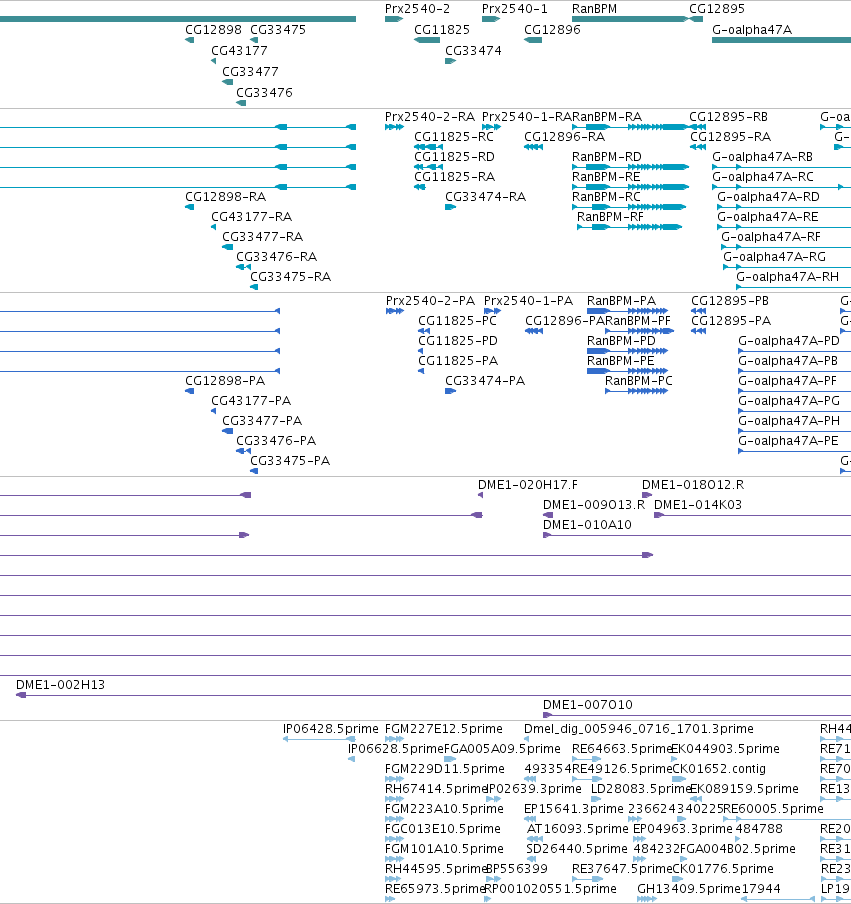Click transcript label "CG33476-RA"
The height and width of the screenshot is (904, 851).
tap(276, 257)
